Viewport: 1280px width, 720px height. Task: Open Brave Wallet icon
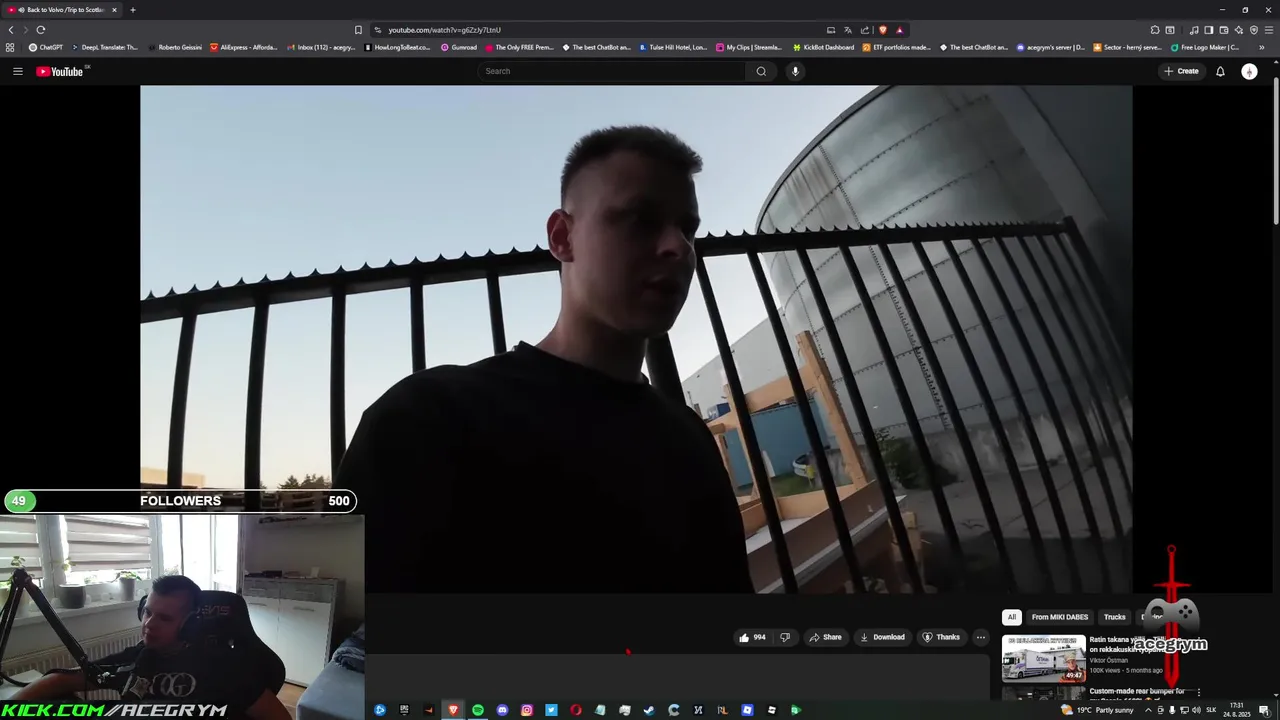click(x=1224, y=30)
